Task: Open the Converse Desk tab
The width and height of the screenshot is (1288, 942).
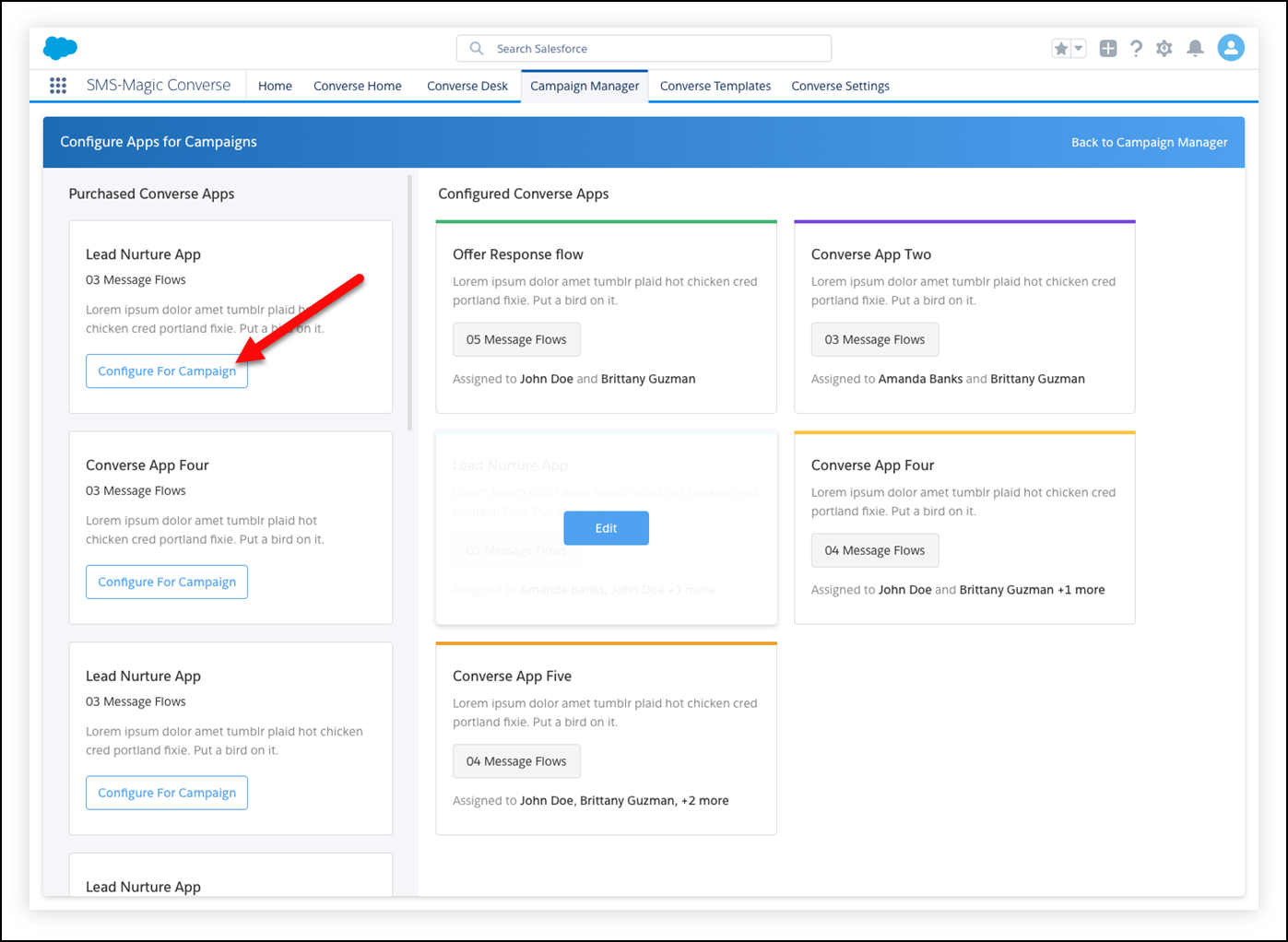Action: (x=467, y=86)
